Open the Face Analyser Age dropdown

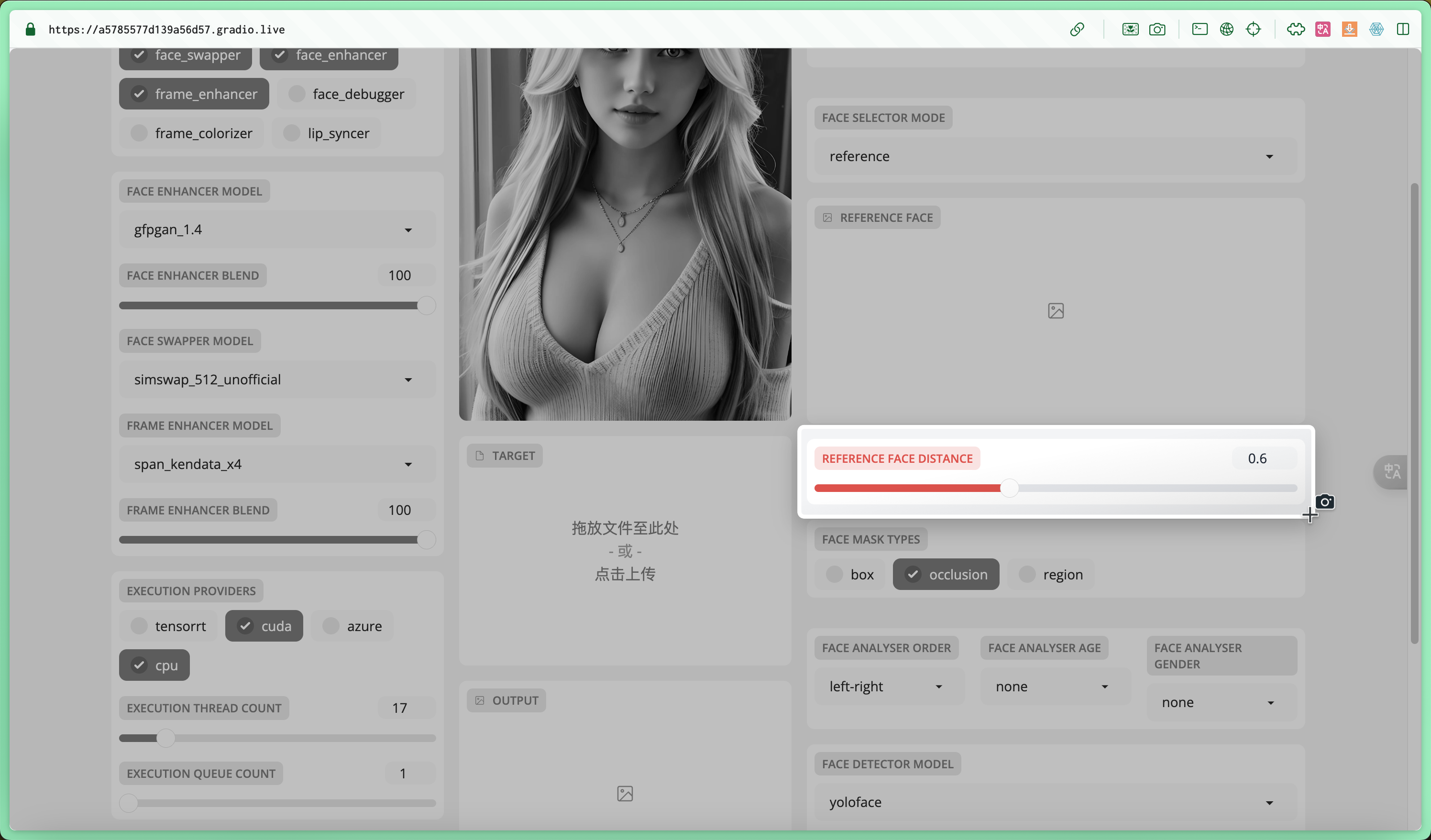[x=1056, y=687]
